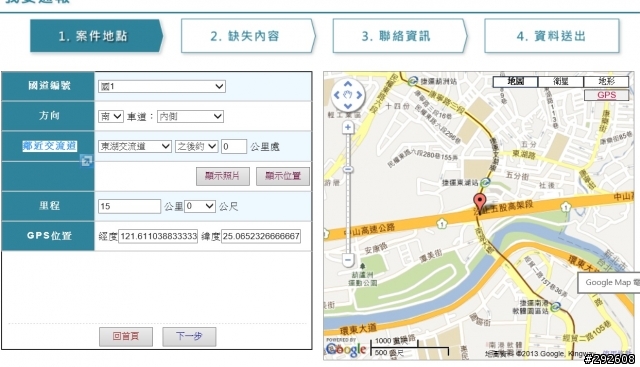Click the map zoom slider handle

point(348,169)
